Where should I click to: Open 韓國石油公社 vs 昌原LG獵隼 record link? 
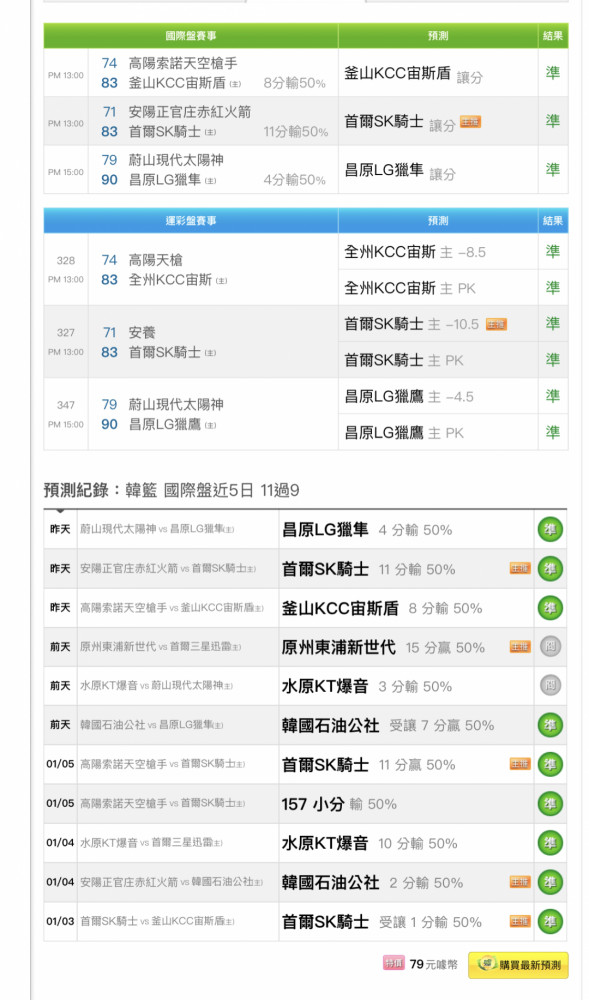[x=152, y=725]
